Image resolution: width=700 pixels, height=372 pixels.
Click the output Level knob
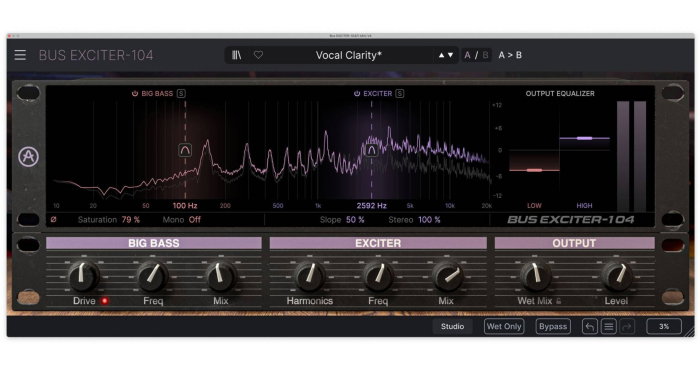tap(617, 276)
